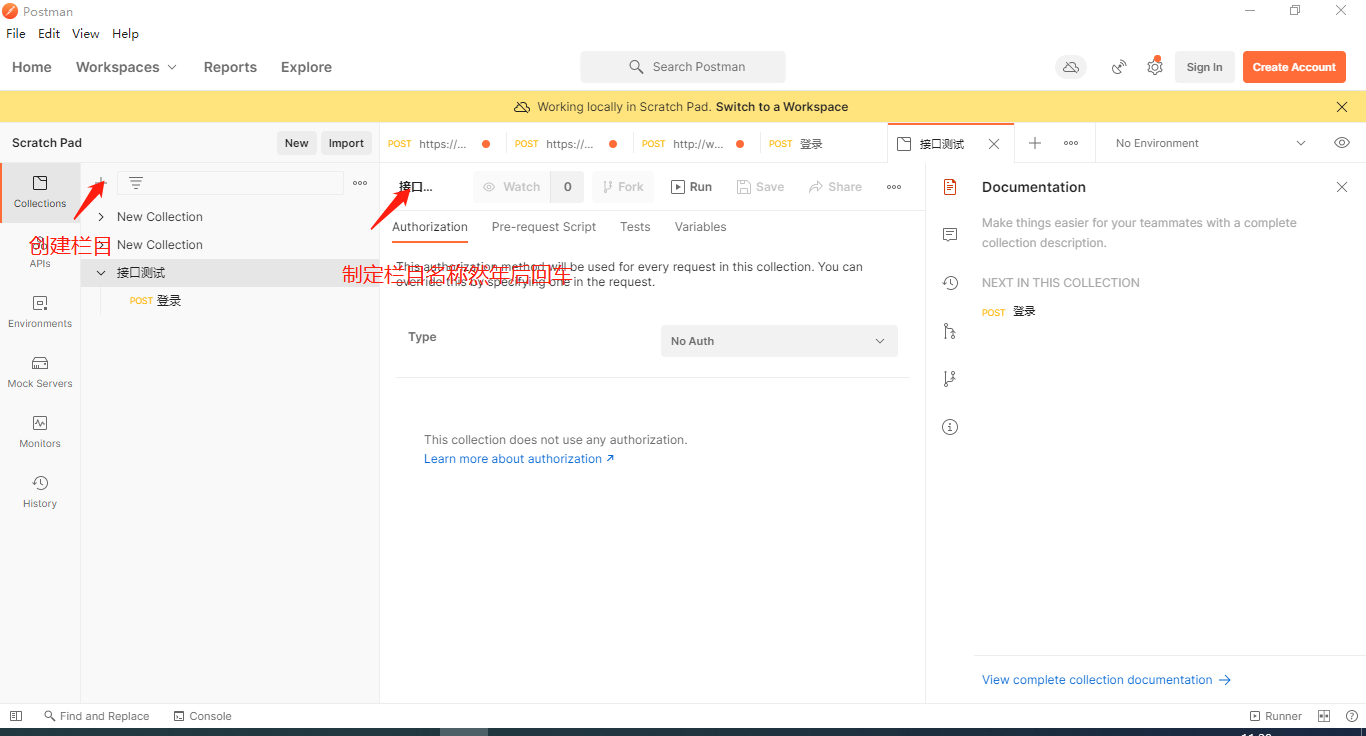Close the Documentation panel
The width and height of the screenshot is (1366, 736).
[x=1342, y=187]
